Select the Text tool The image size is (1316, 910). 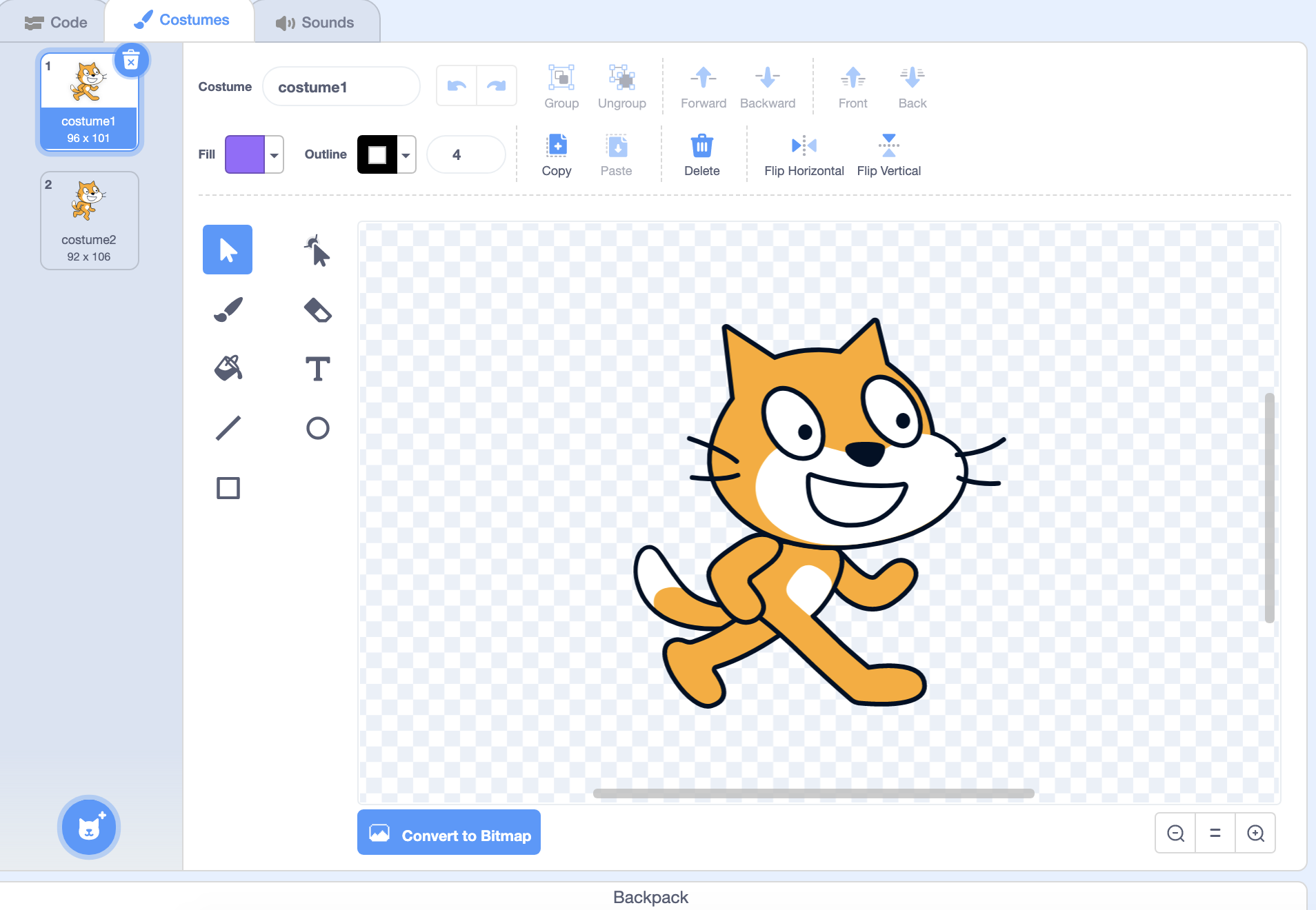click(x=317, y=369)
